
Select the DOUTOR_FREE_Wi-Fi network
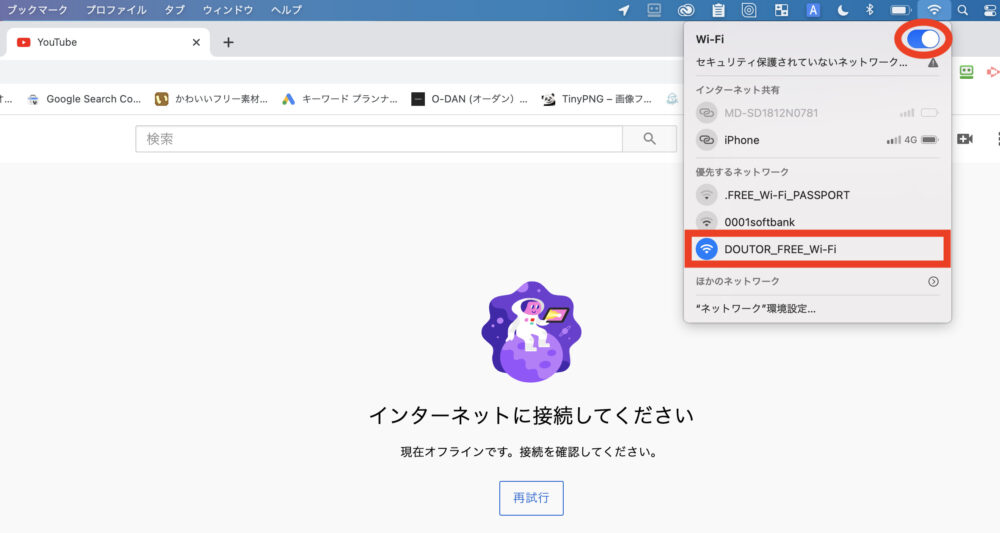(817, 249)
